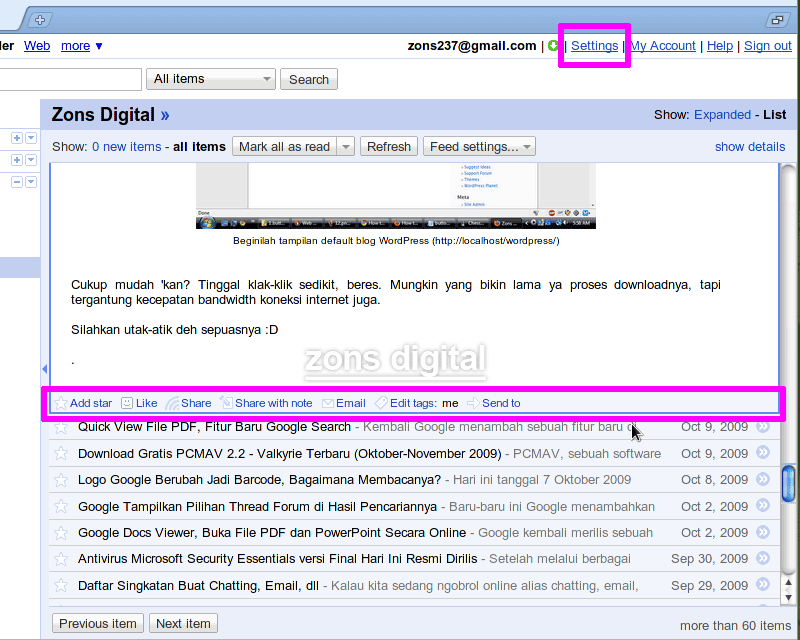Open the Help link
Image resolution: width=800 pixels, height=640 pixels.
coord(719,46)
